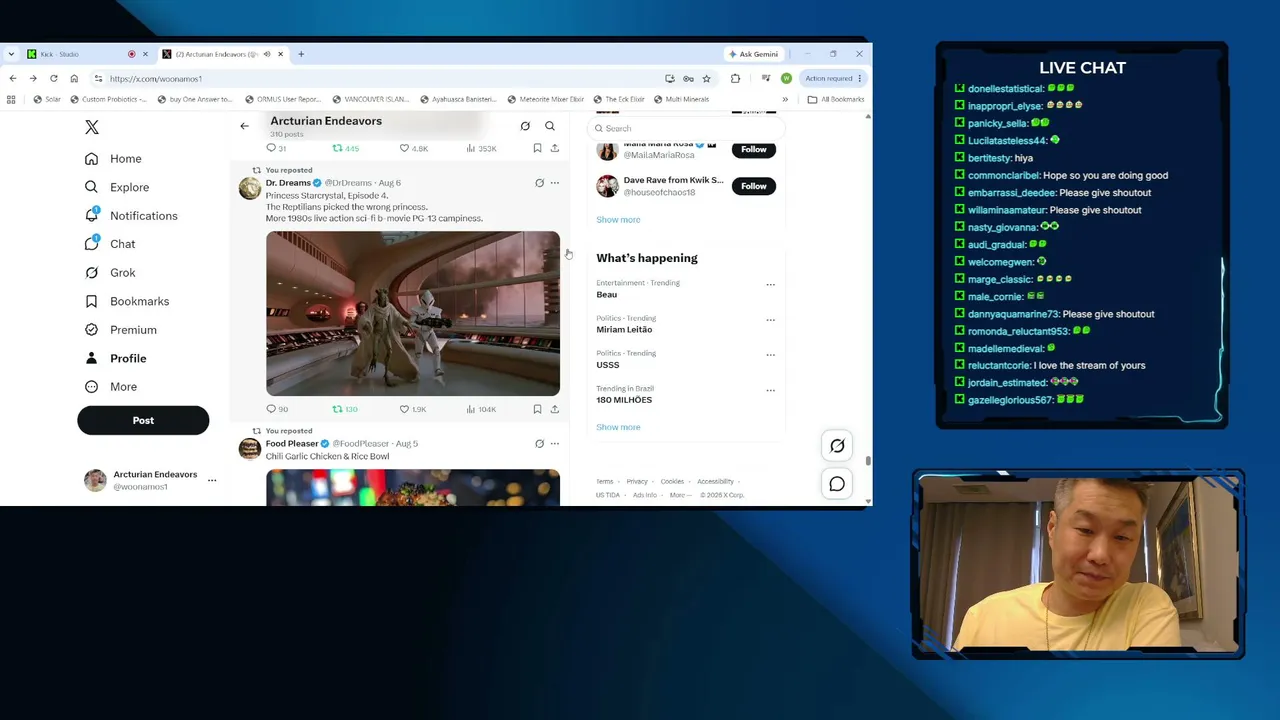Viewport: 1280px width, 720px height.
Task: Click the Grok icon in profile header
Action: (x=525, y=126)
